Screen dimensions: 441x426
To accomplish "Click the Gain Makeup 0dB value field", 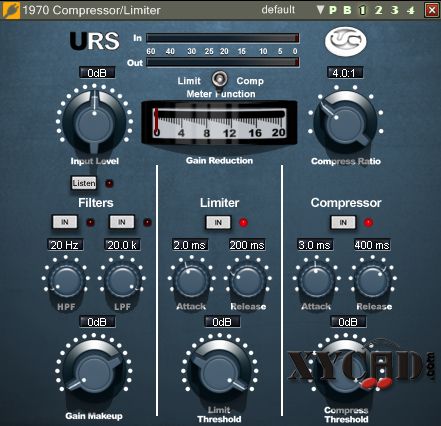I will tap(97, 322).
